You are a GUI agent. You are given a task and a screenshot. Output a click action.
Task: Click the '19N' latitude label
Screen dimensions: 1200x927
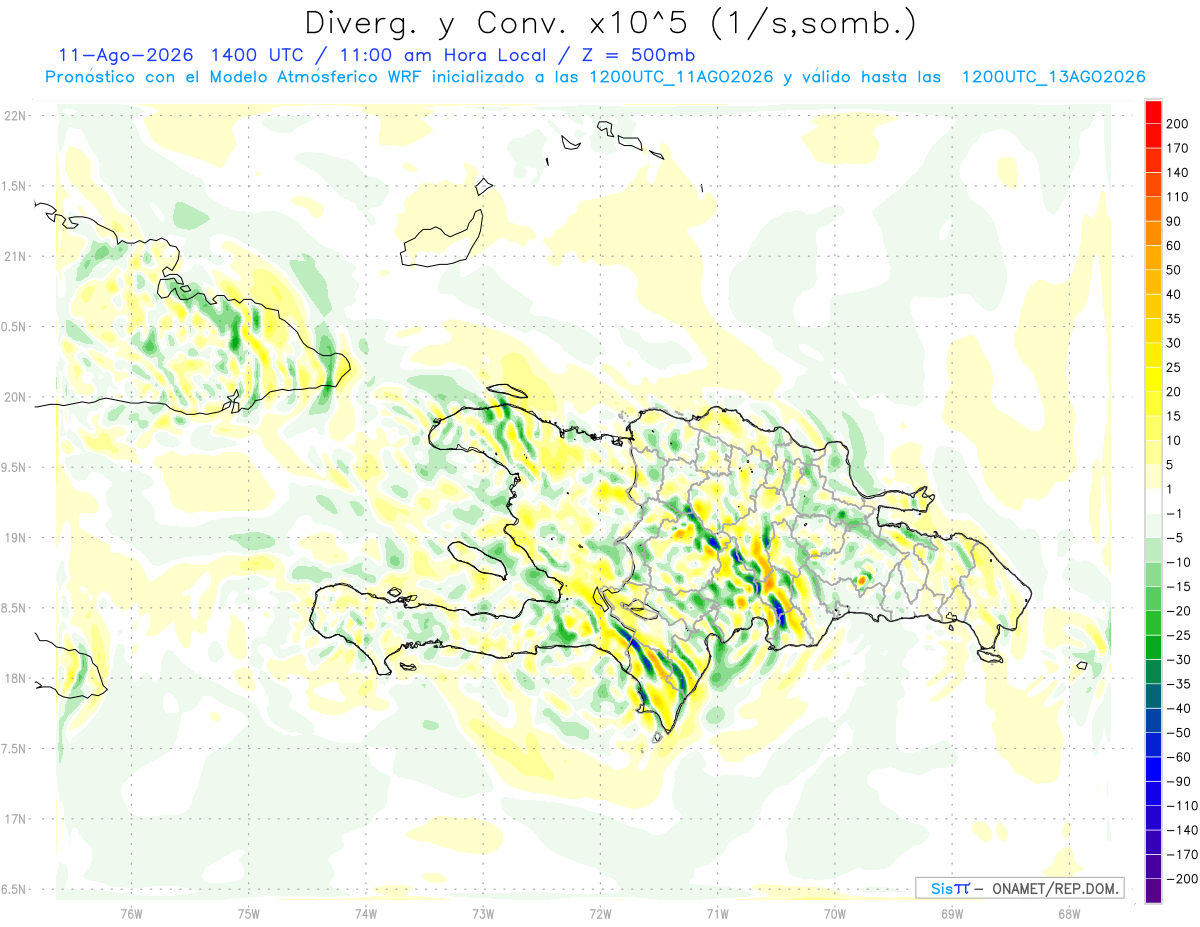pyautogui.click(x=15, y=538)
